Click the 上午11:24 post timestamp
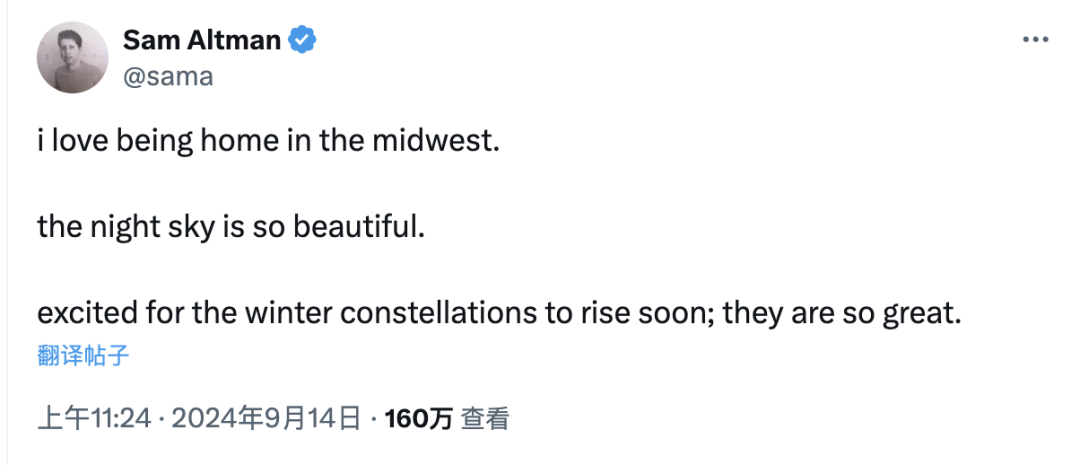This screenshot has width=1080, height=465. [94, 419]
